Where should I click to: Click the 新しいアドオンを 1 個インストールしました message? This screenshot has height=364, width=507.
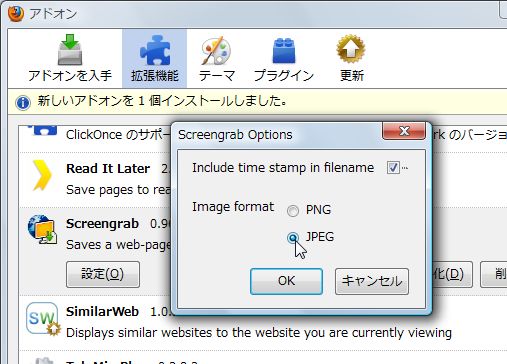(162, 101)
